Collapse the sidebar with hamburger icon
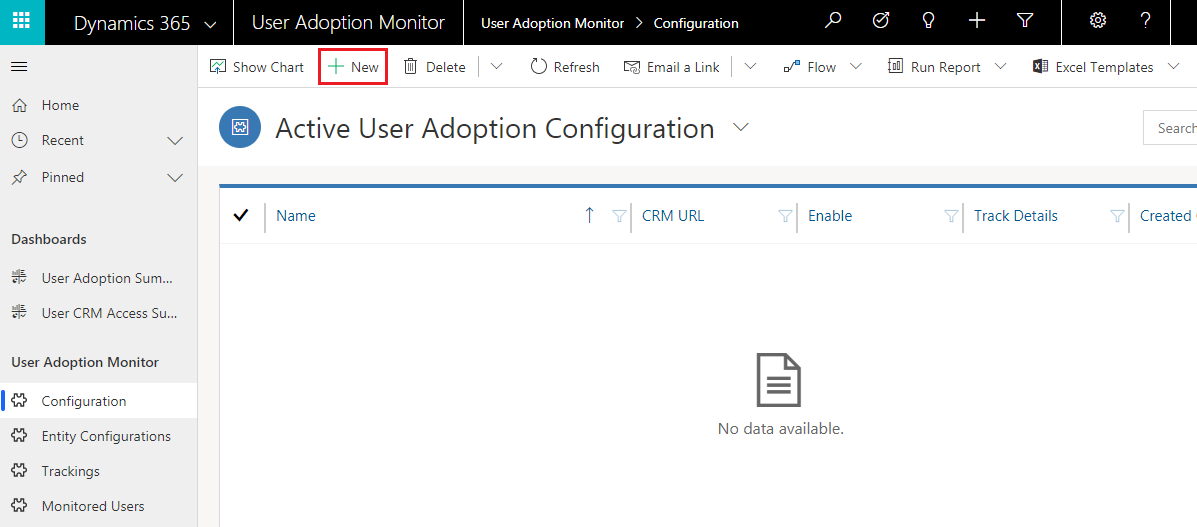This screenshot has height=527, width=1197. click(x=19, y=67)
